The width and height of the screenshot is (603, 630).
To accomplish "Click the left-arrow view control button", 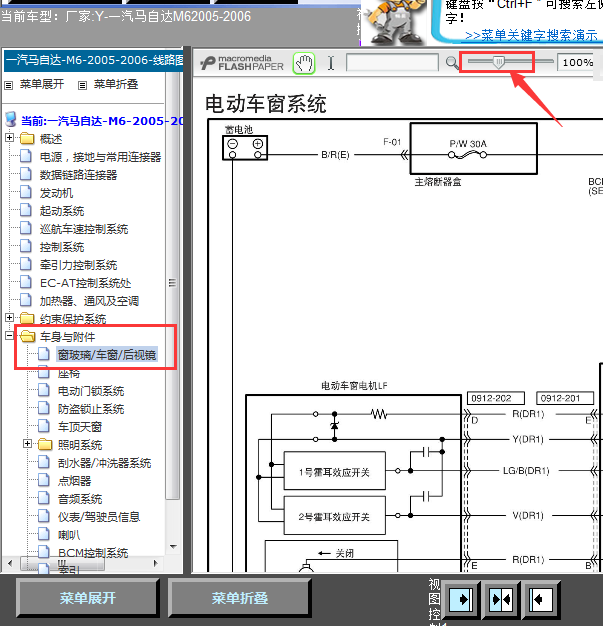I will coord(540,599).
